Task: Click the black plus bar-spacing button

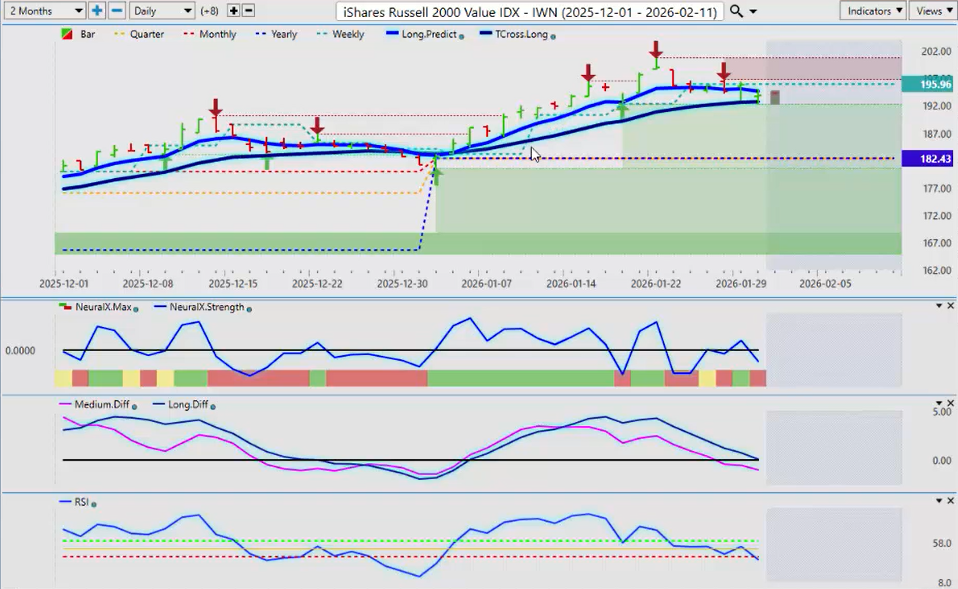Action: [233, 10]
